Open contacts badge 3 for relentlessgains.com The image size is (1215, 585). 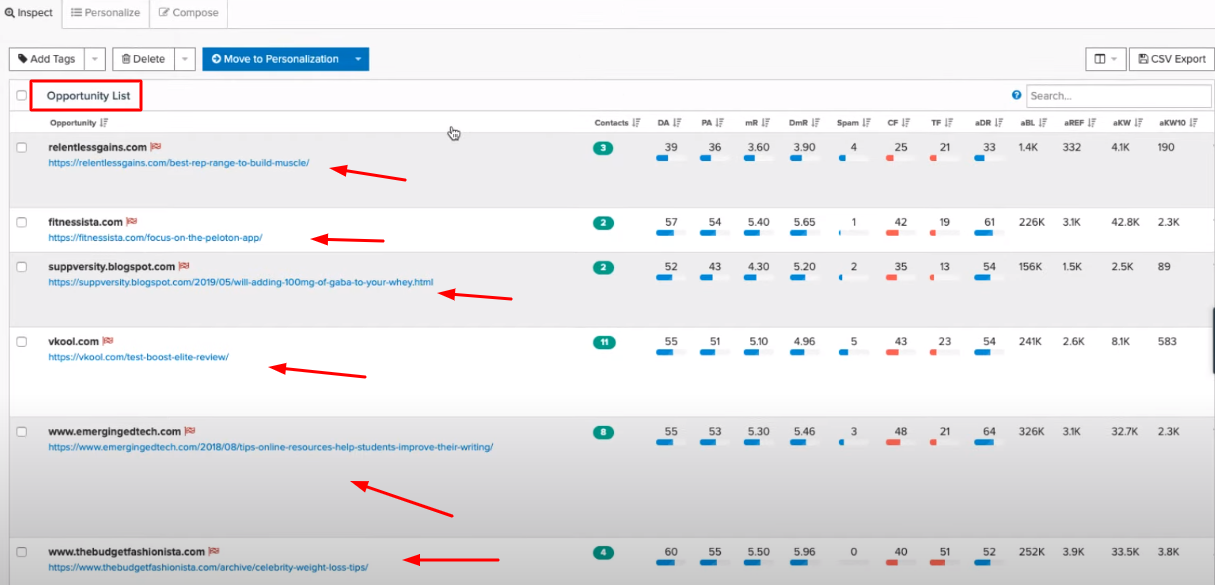click(603, 148)
